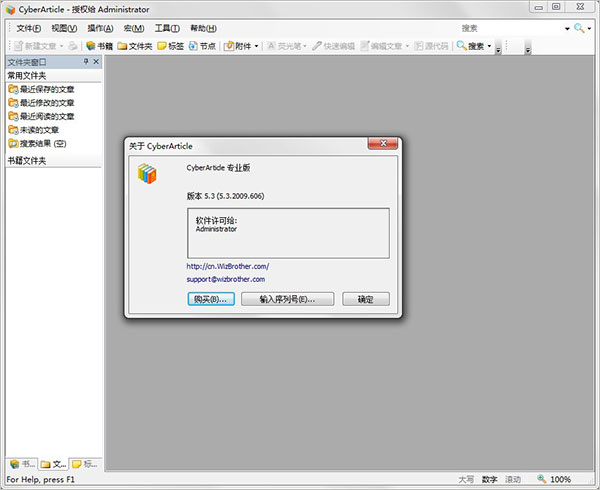Select 最近修改的文章 folder
This screenshot has height=490, width=600.
tap(41, 103)
